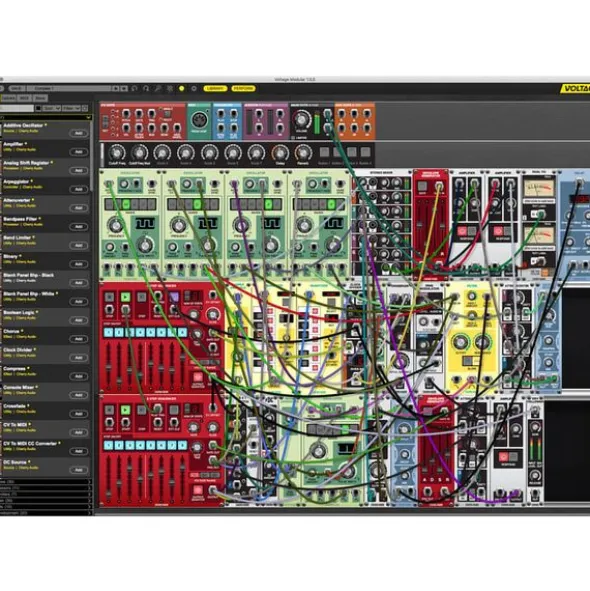This screenshot has width=590, height=591.
Task: Open the Filter dropdown in library panel
Action: (x=71, y=109)
